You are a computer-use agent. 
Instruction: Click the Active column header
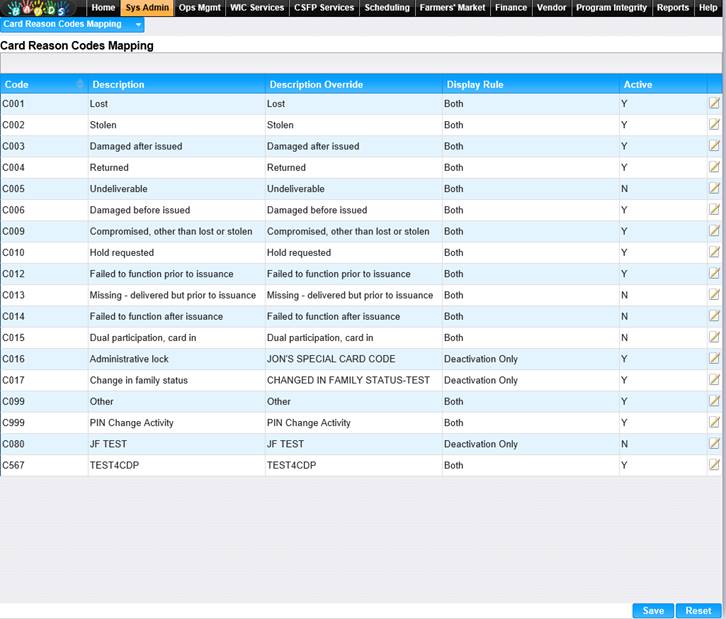[663, 84]
